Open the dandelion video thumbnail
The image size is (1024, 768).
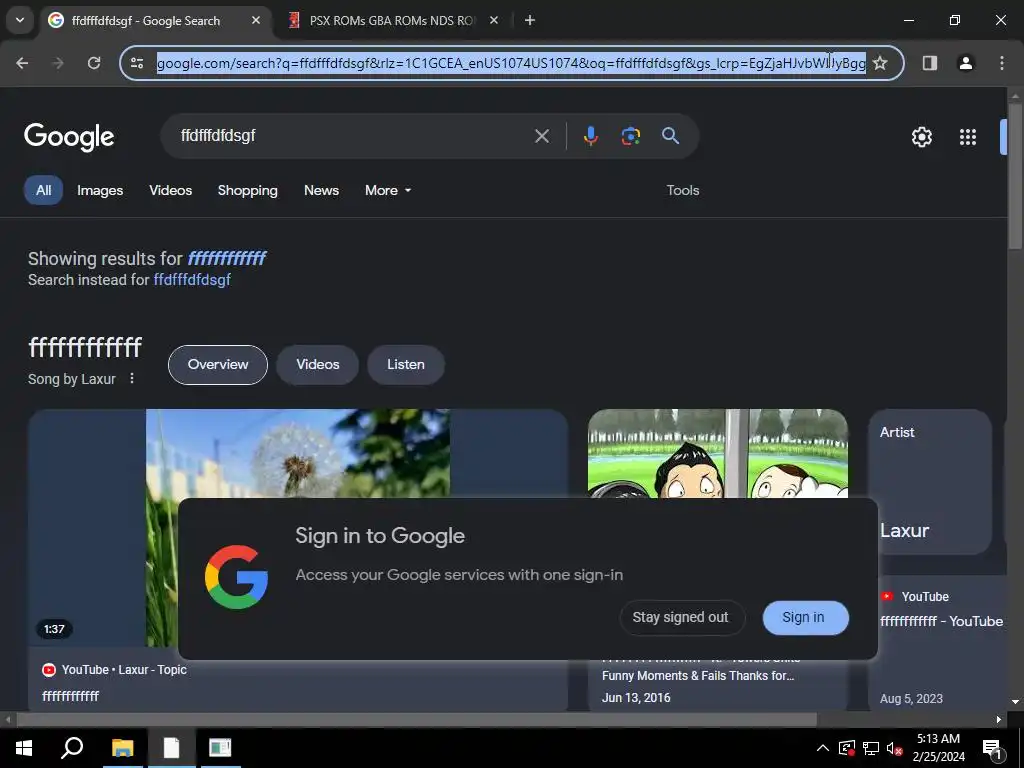(x=298, y=453)
